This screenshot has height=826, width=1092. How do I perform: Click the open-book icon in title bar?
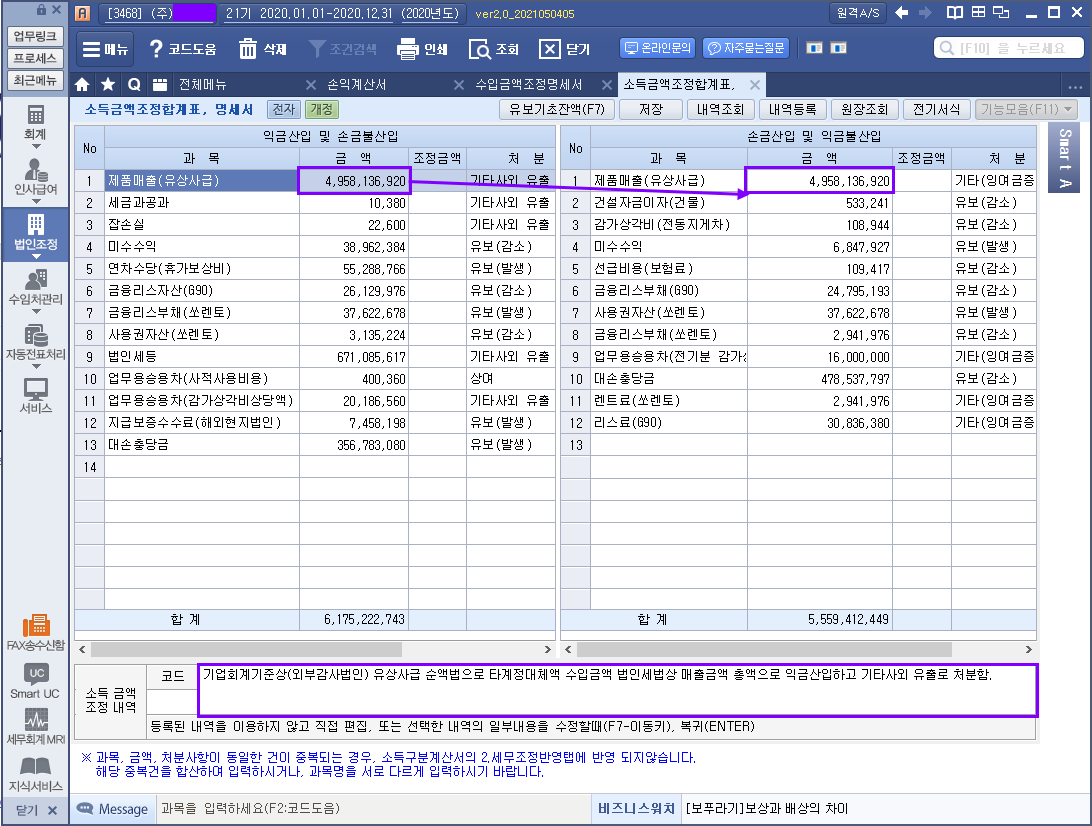tap(955, 13)
